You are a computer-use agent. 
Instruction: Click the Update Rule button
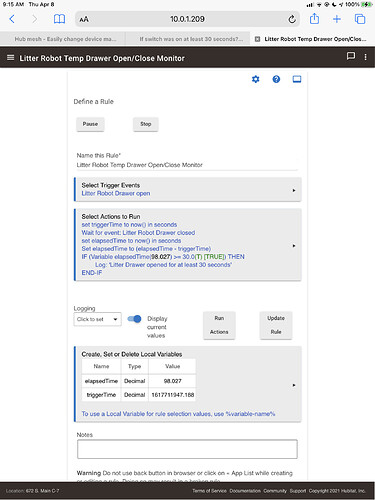[276, 325]
